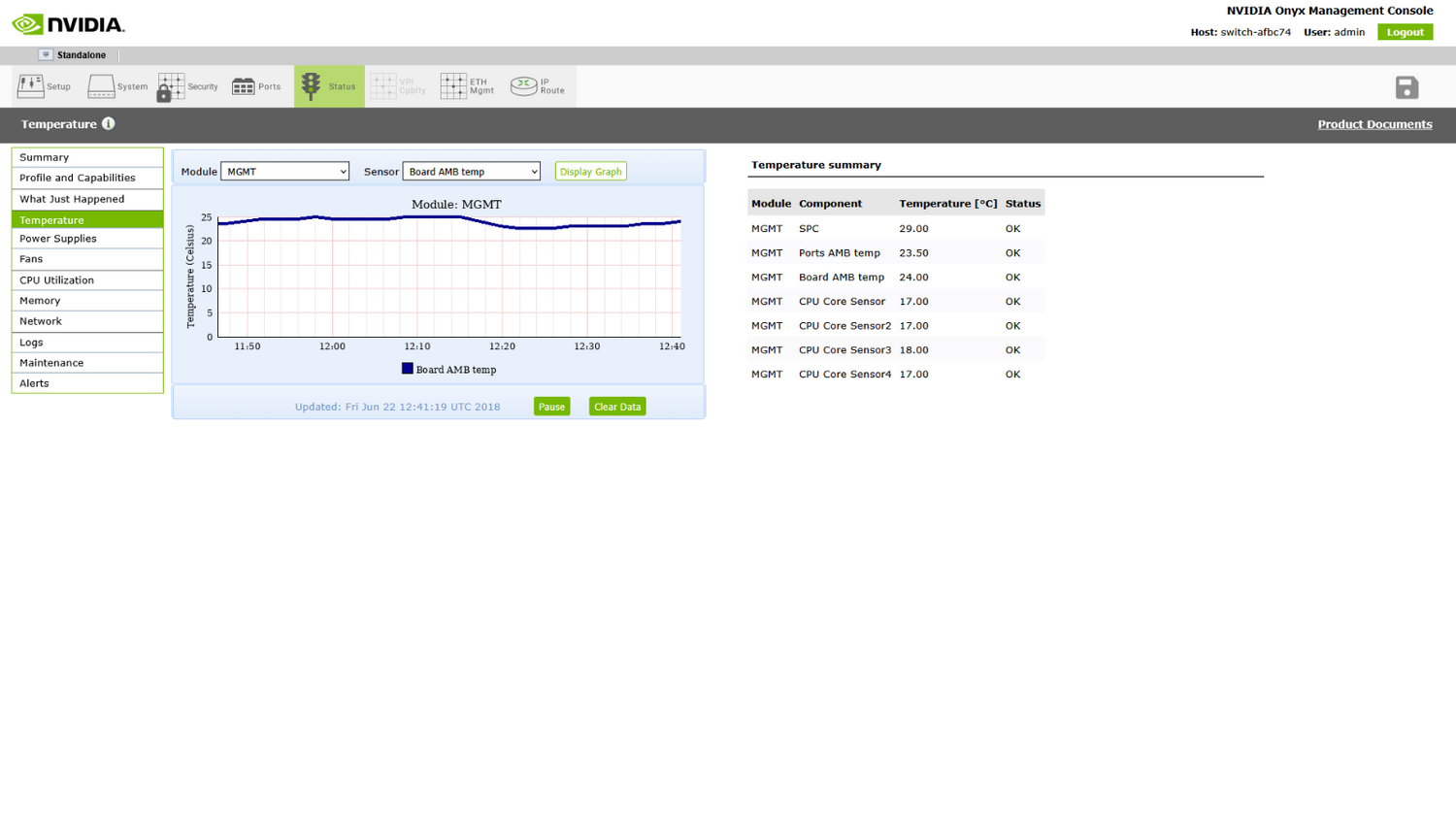
Task: Click the Status column header
Action: tap(1023, 204)
